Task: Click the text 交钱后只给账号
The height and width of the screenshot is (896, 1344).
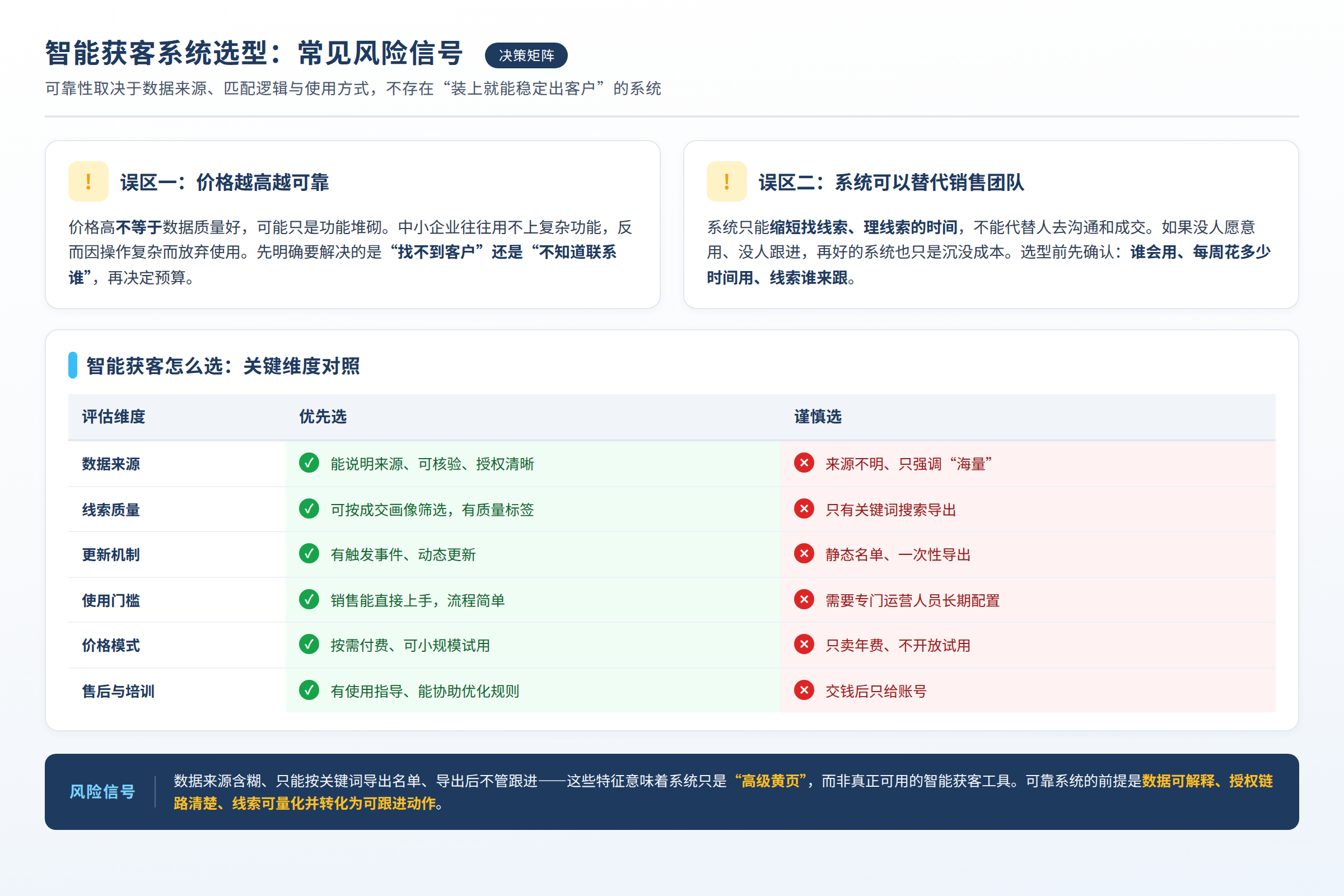Action: tap(876, 692)
